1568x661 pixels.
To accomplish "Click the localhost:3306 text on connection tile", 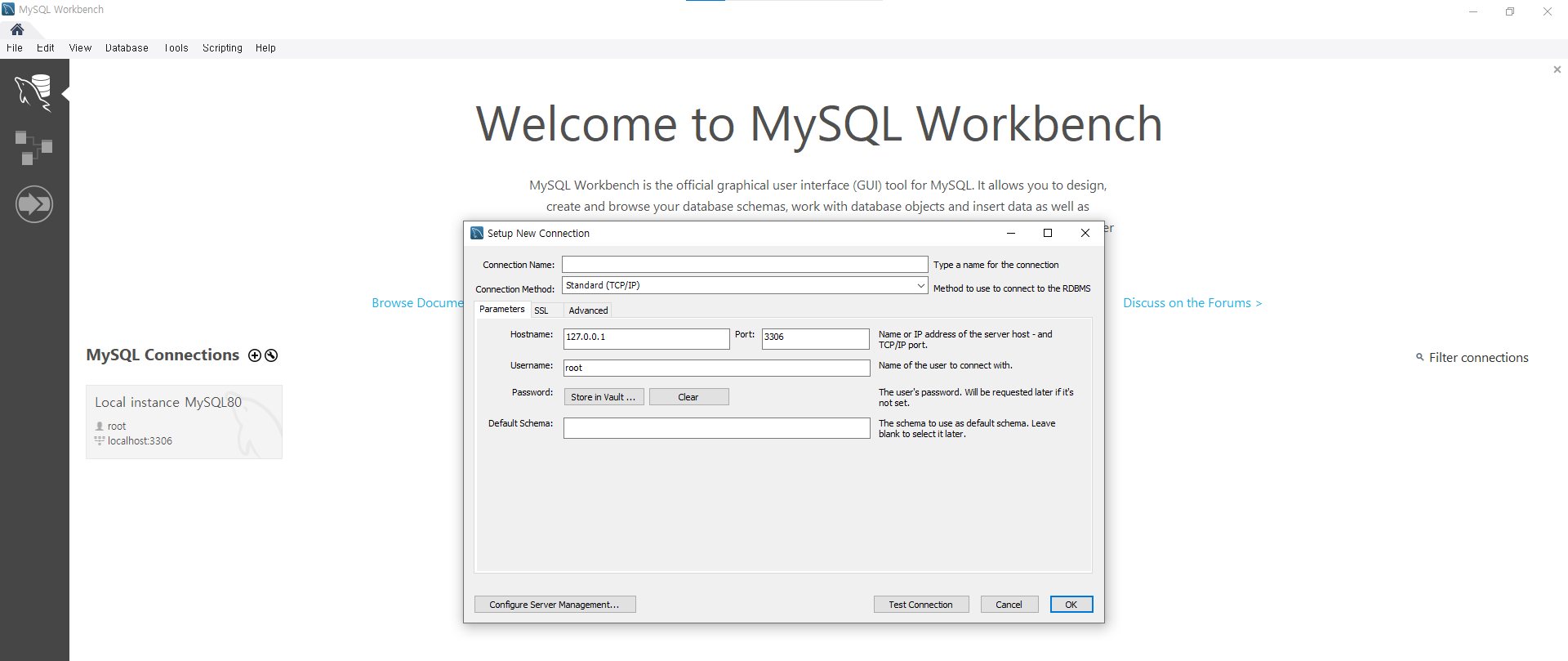I will (140, 441).
